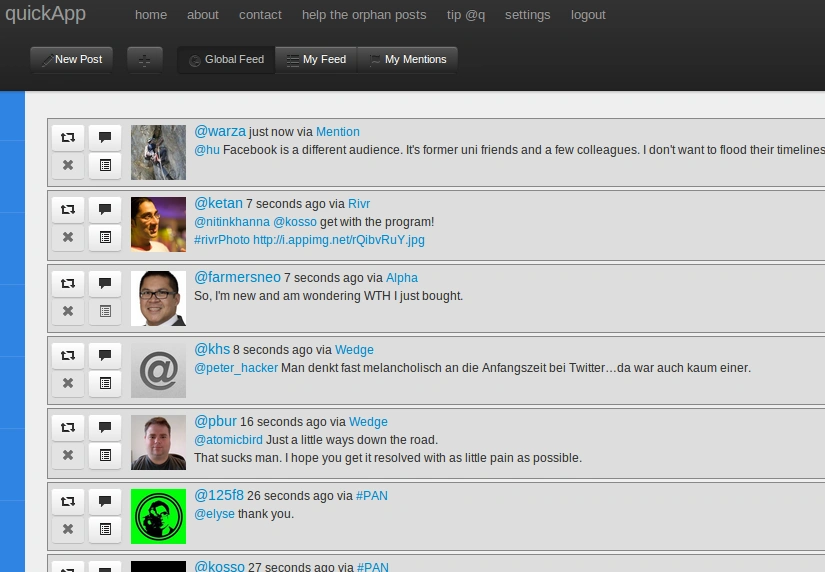The image size is (825, 572).
Task: Create a New Post
Action: click(x=72, y=60)
